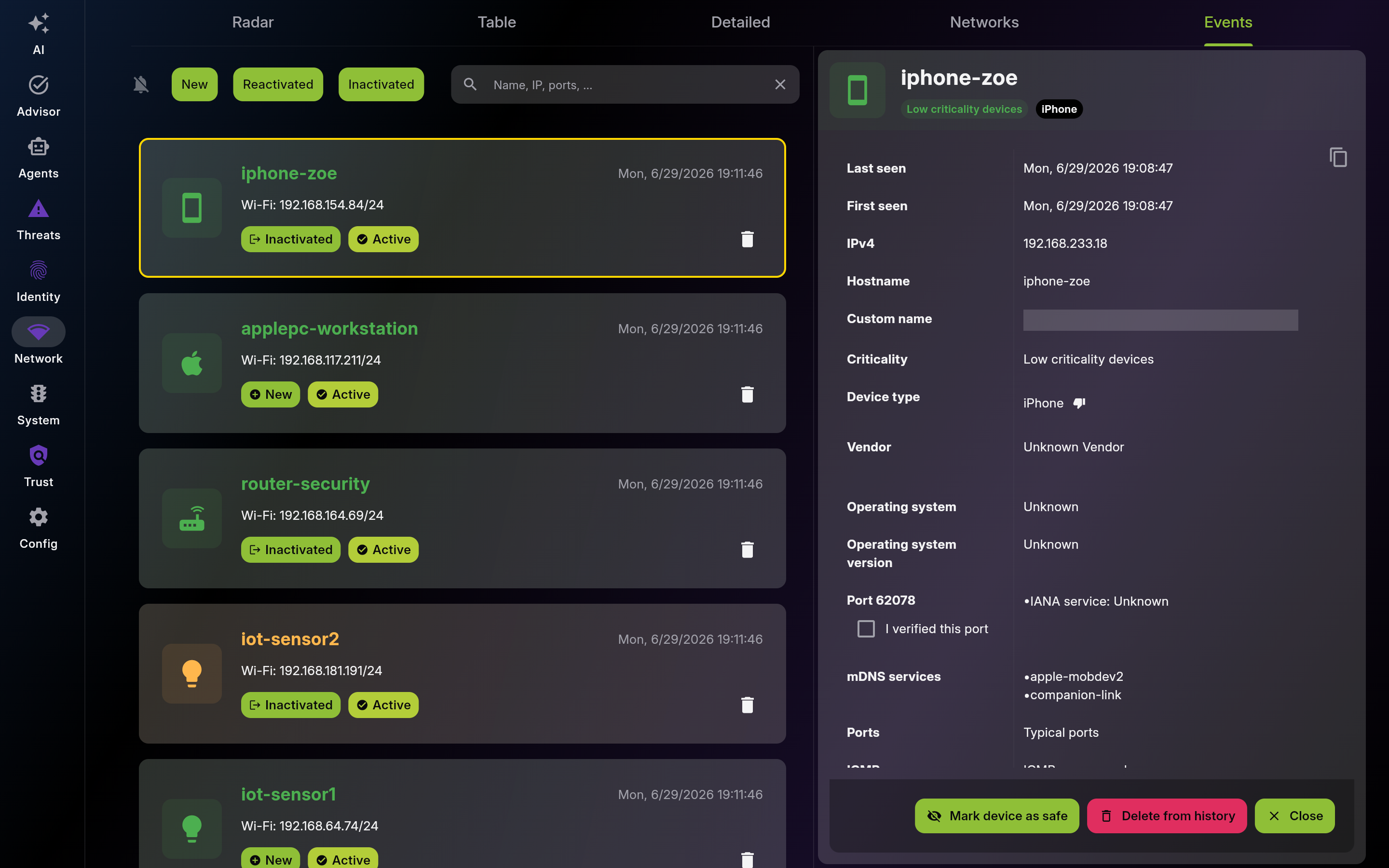Delete the iot-sensor2 event with trash icon
The image size is (1389, 868).
click(x=747, y=705)
